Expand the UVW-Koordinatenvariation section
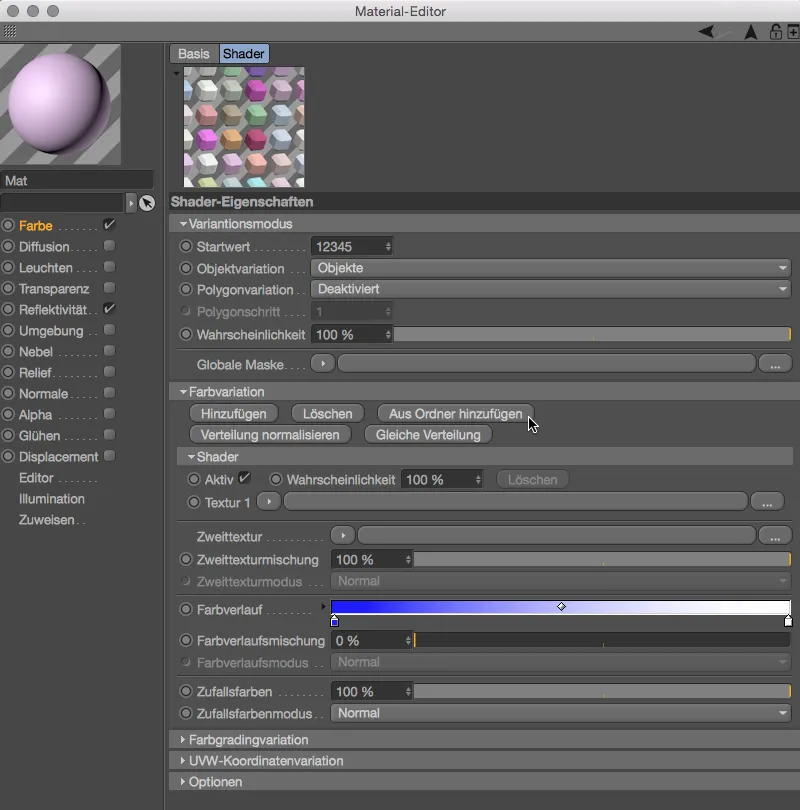The width and height of the screenshot is (800, 810). 182,761
